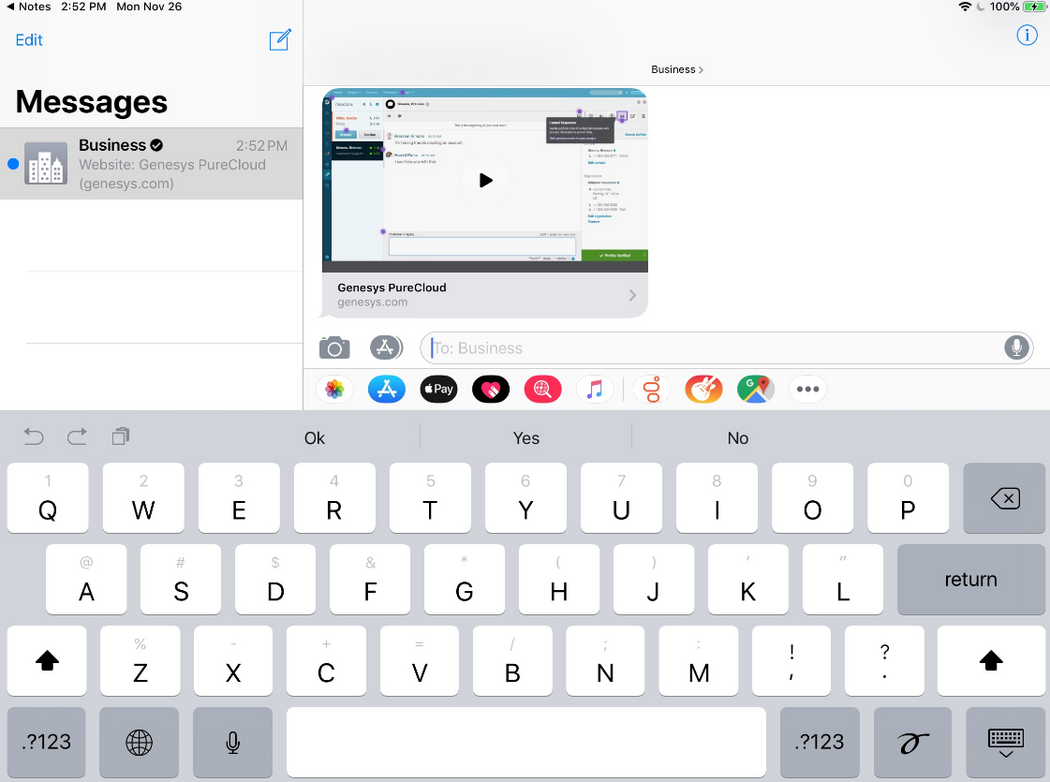This screenshot has height=782, width=1050.
Task: Open the image search globe icon
Action: click(x=542, y=389)
